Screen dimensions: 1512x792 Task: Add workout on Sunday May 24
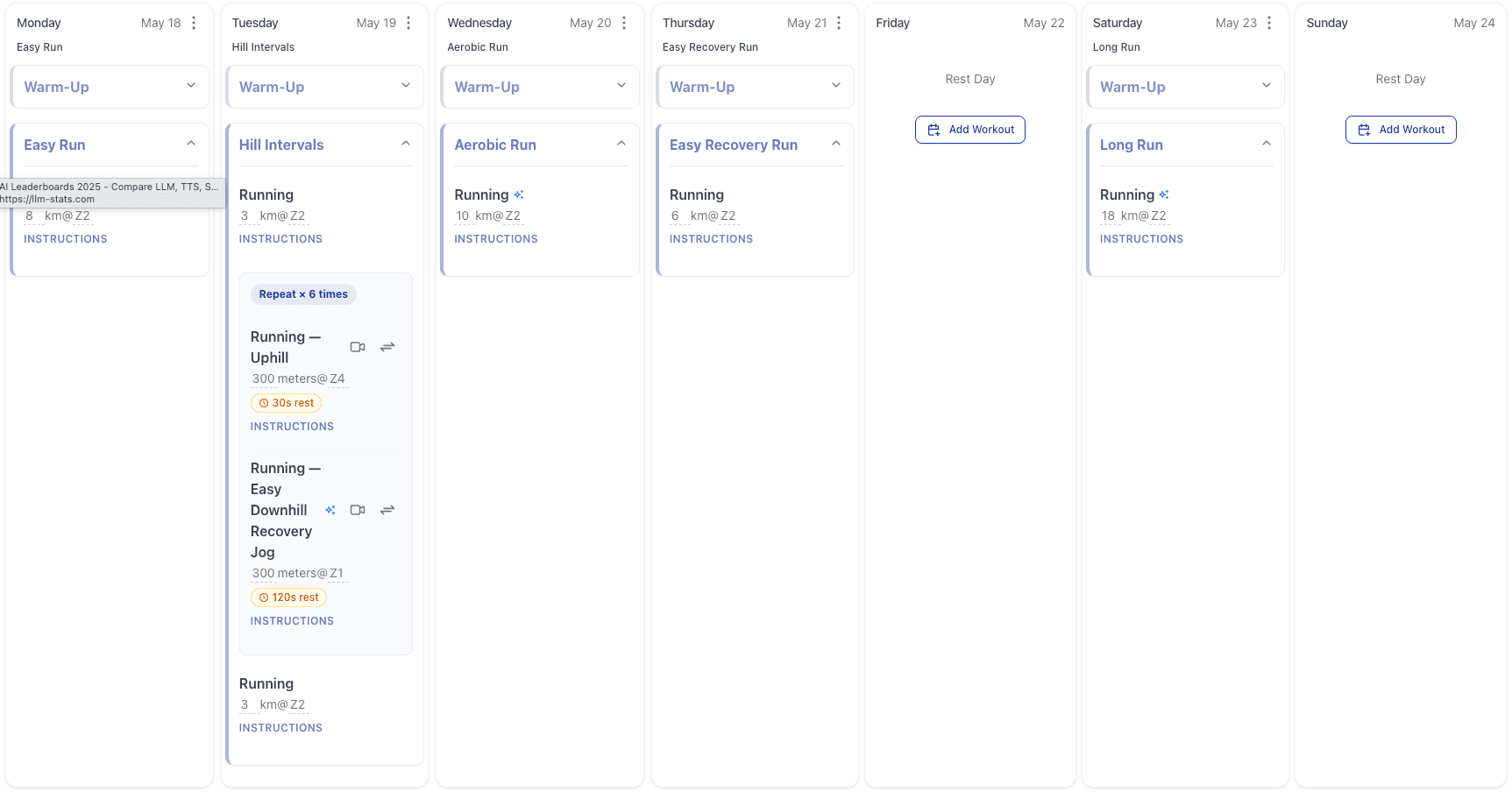click(x=1401, y=130)
